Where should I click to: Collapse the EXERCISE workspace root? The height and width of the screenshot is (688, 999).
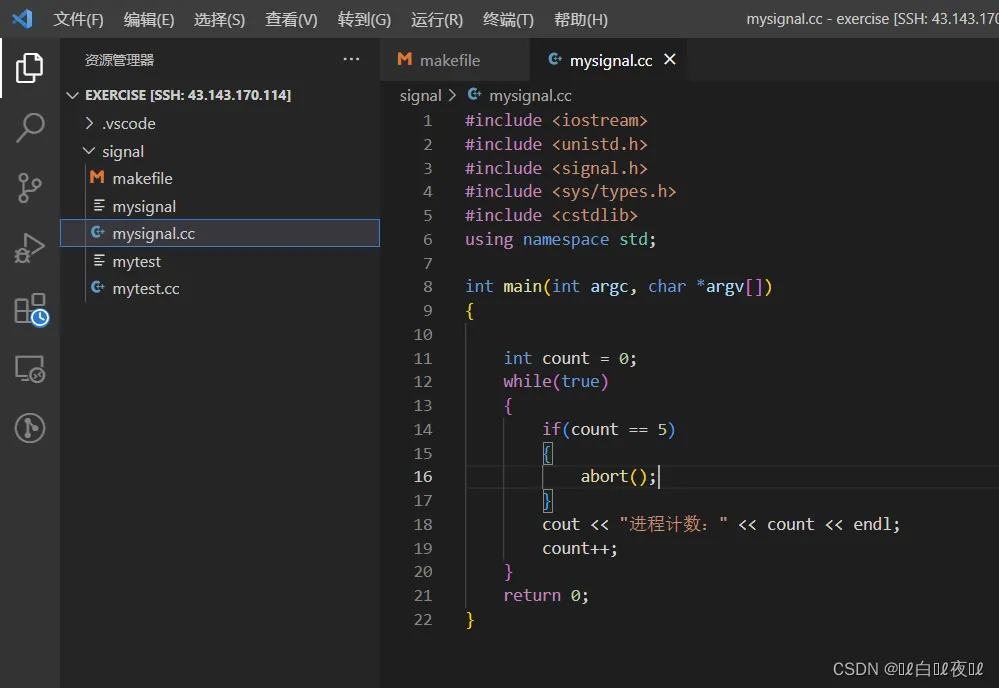(73, 95)
